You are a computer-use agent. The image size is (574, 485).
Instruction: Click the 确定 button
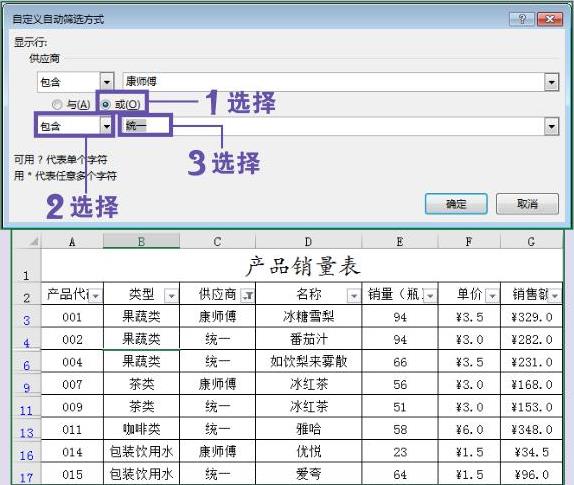pyautogui.click(x=456, y=204)
